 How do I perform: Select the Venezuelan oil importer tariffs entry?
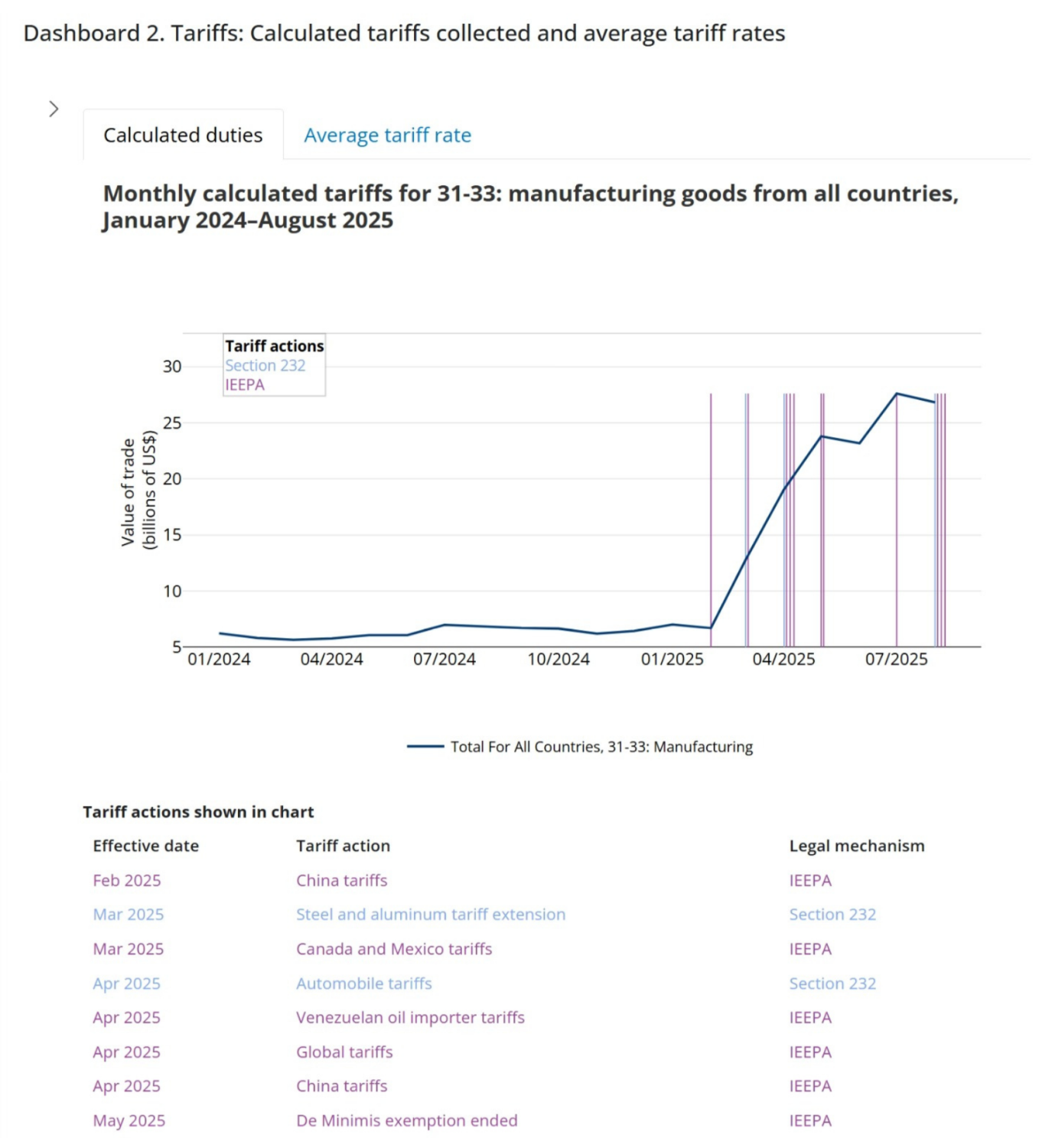(x=410, y=1017)
